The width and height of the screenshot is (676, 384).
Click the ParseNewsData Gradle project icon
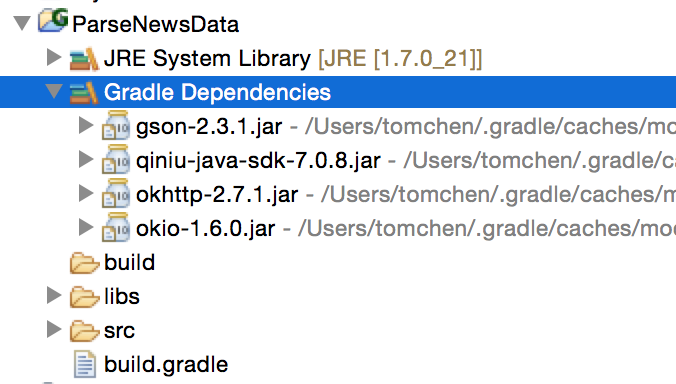click(53, 20)
